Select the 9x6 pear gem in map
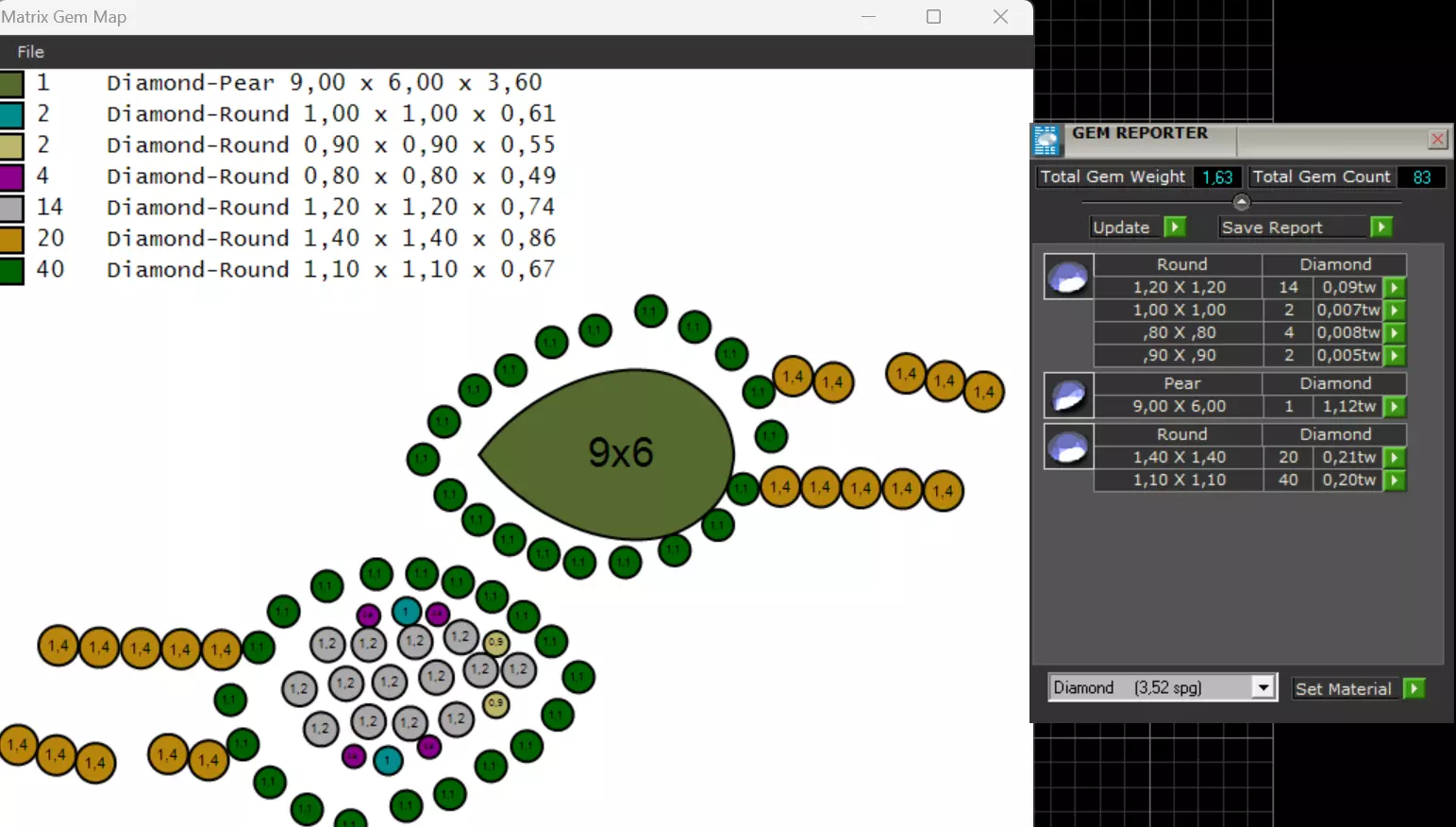The image size is (1456, 827). (609, 453)
